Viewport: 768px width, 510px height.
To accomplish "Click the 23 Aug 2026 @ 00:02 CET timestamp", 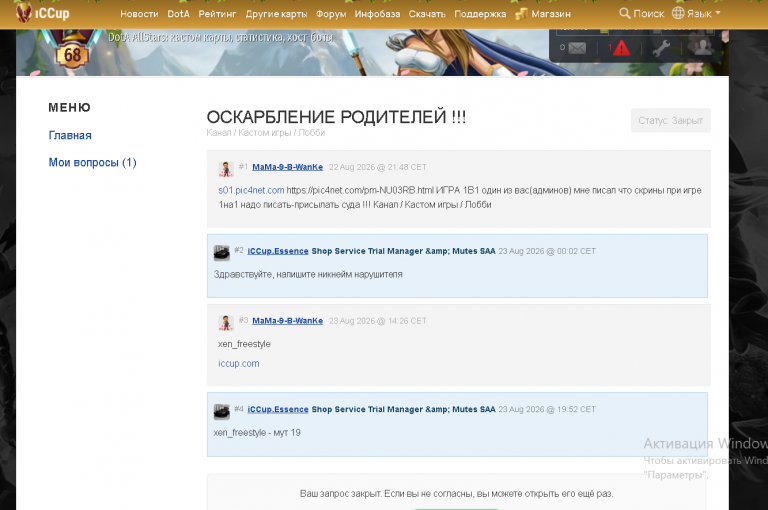I will 547,251.
